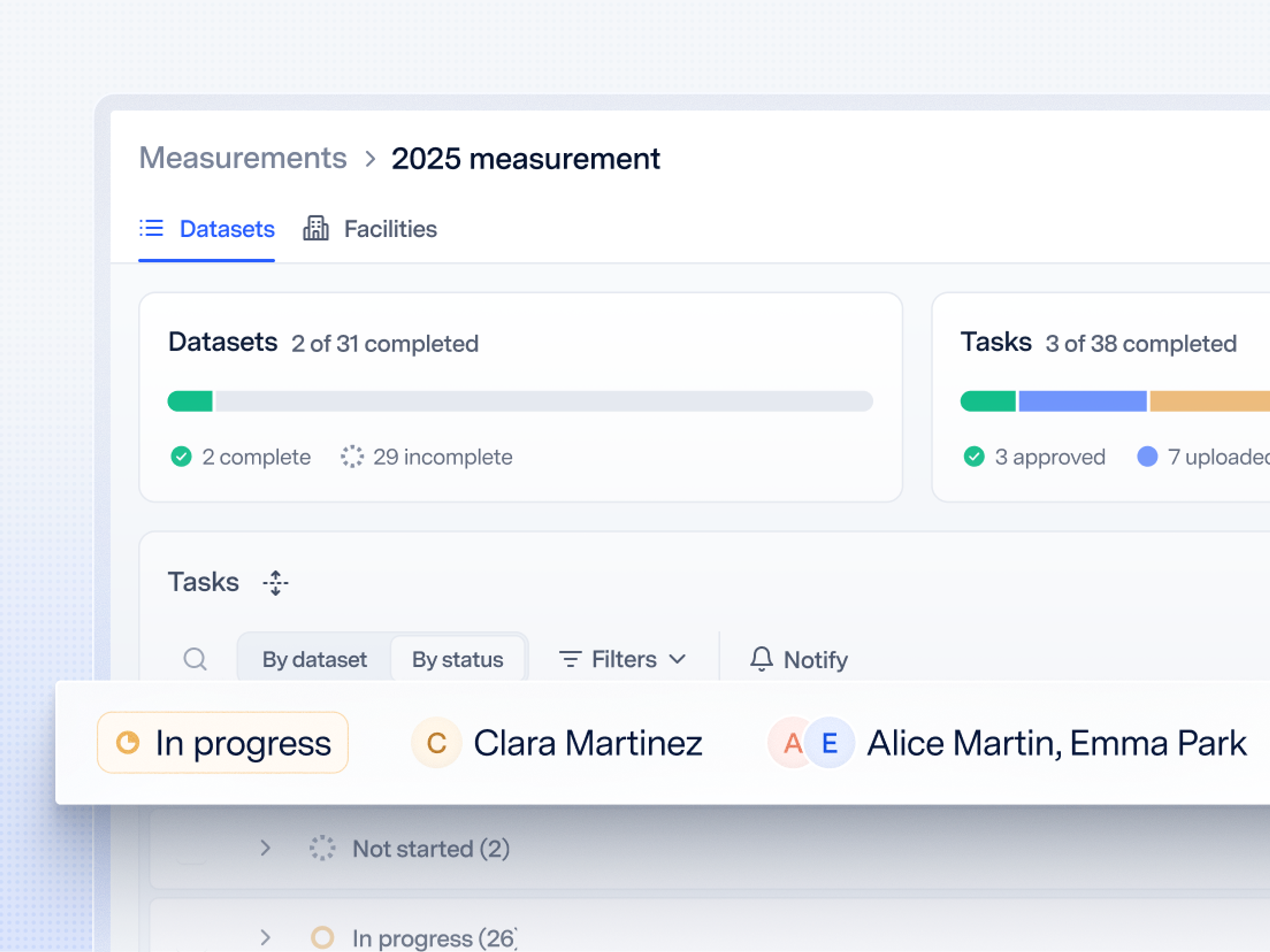Click the expand/collapse icon next to Tasks
The height and width of the screenshot is (952, 1270).
[275, 583]
